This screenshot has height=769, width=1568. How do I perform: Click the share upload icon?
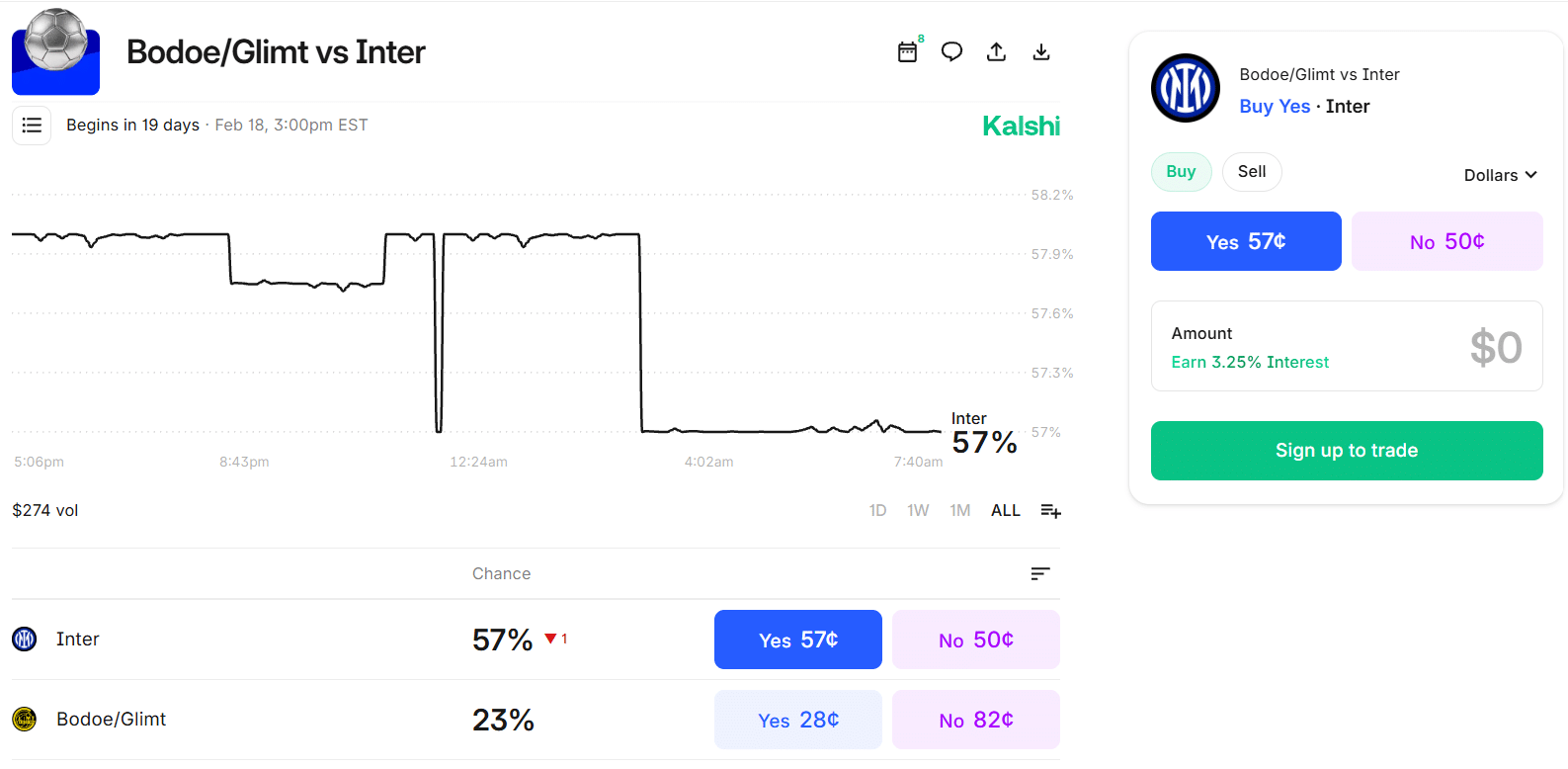click(x=996, y=52)
